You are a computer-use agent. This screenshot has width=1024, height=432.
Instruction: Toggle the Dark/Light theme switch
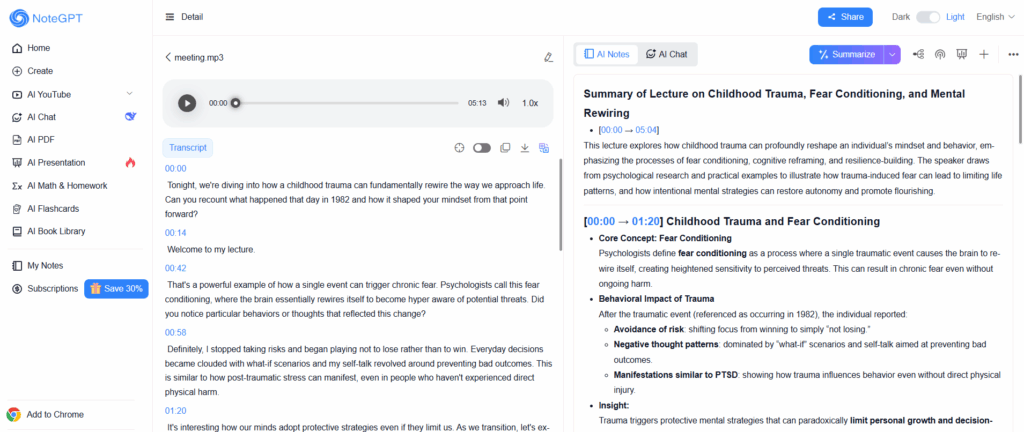pos(929,17)
